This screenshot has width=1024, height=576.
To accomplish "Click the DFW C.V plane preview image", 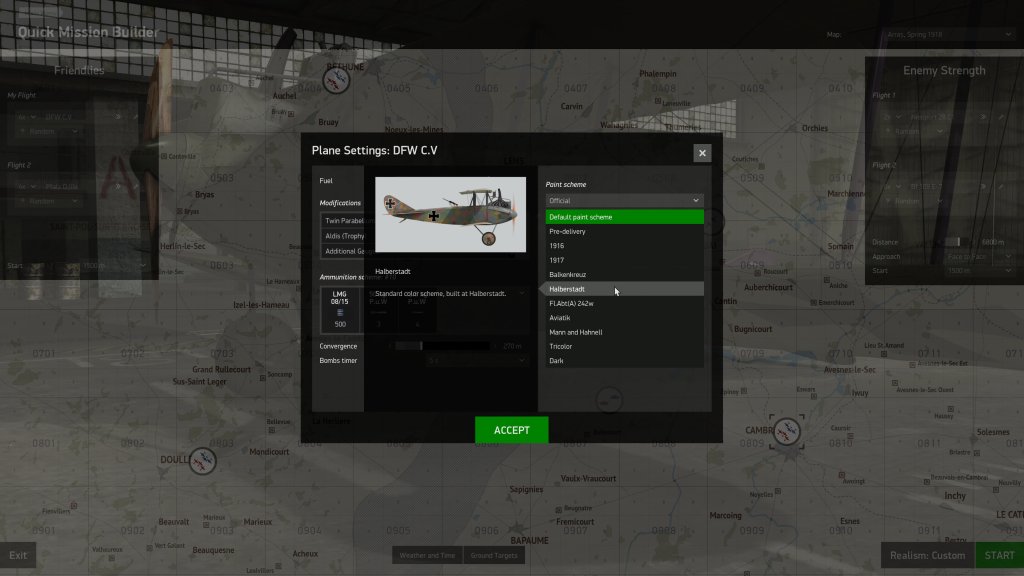I will click(450, 214).
